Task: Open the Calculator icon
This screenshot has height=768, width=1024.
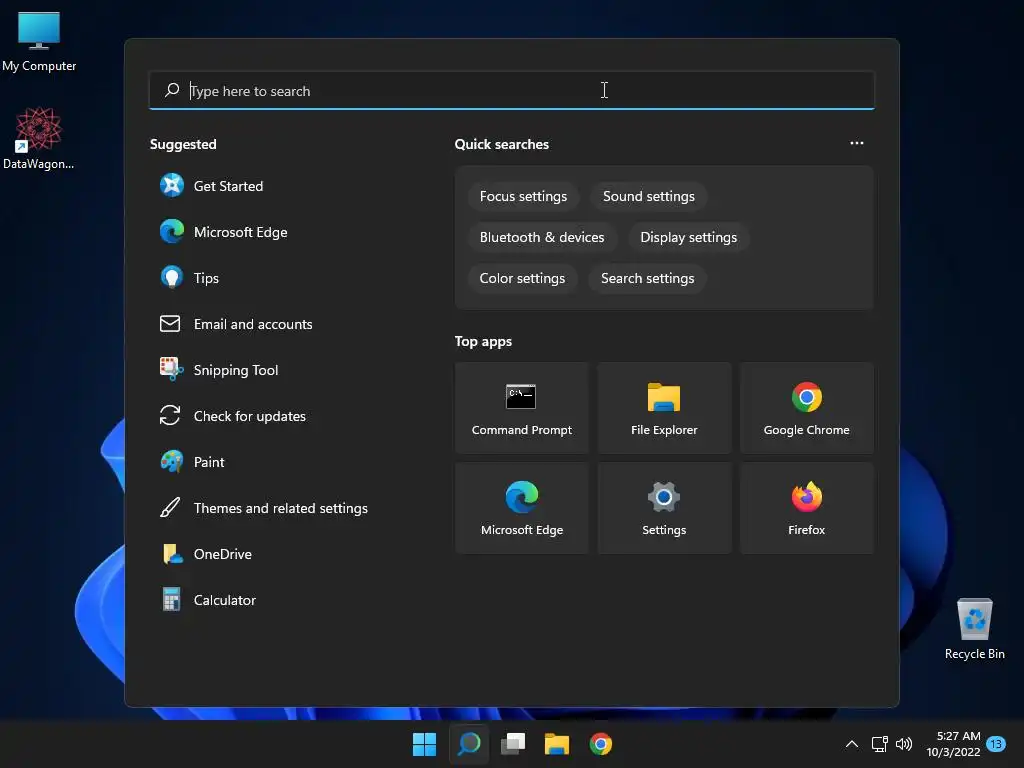Action: [171, 600]
